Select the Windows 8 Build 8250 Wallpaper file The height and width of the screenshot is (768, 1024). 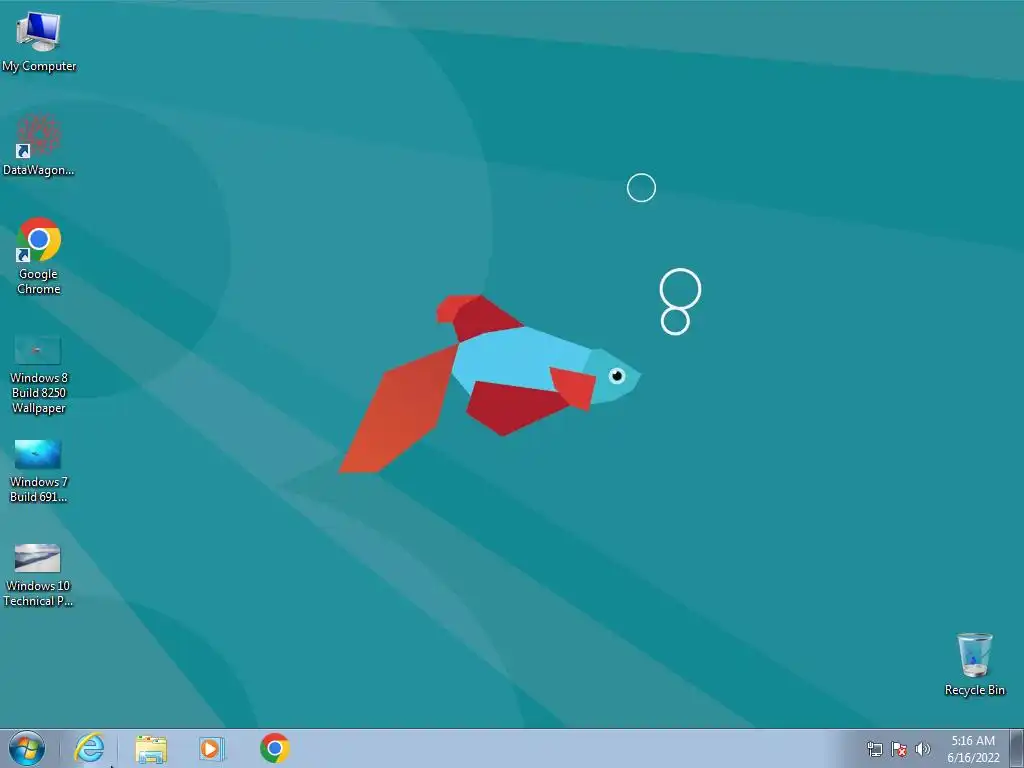pos(39,374)
